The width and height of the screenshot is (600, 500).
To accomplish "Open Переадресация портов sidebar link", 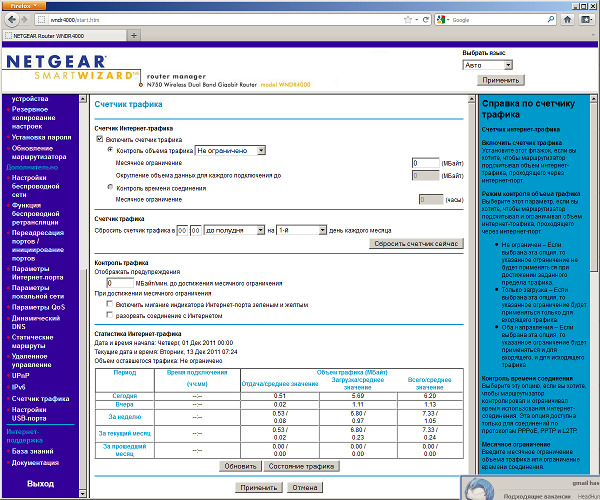I will pyautogui.click(x=38, y=246).
